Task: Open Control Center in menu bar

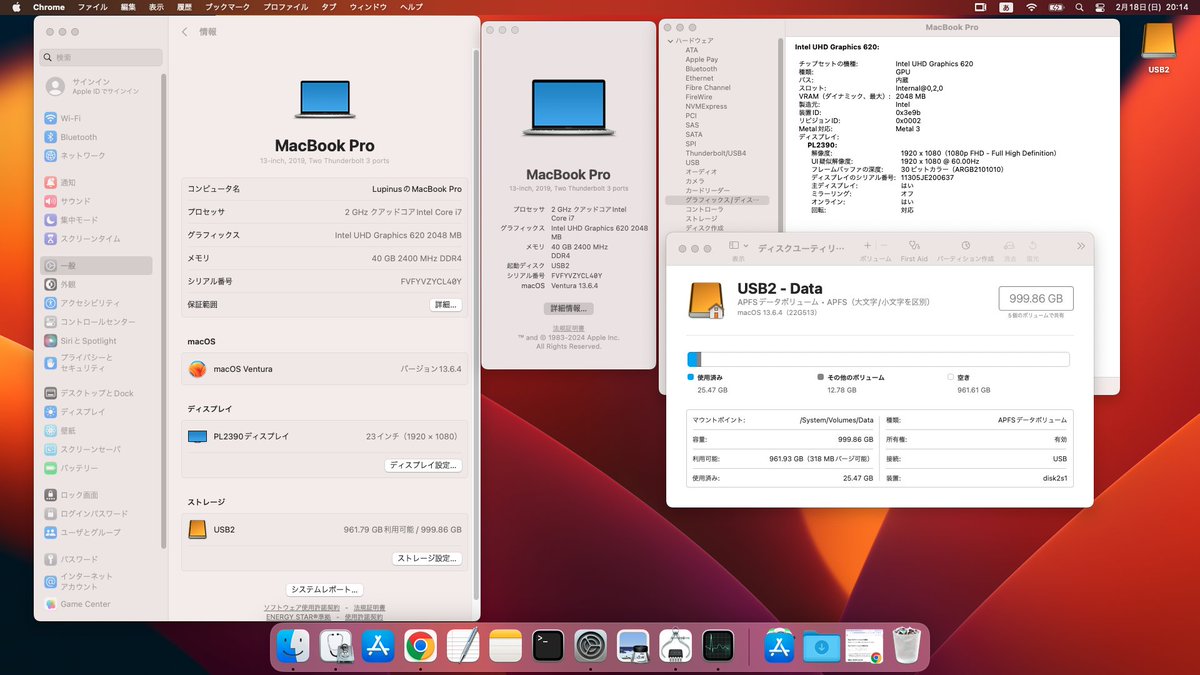Action: click(x=1101, y=7)
